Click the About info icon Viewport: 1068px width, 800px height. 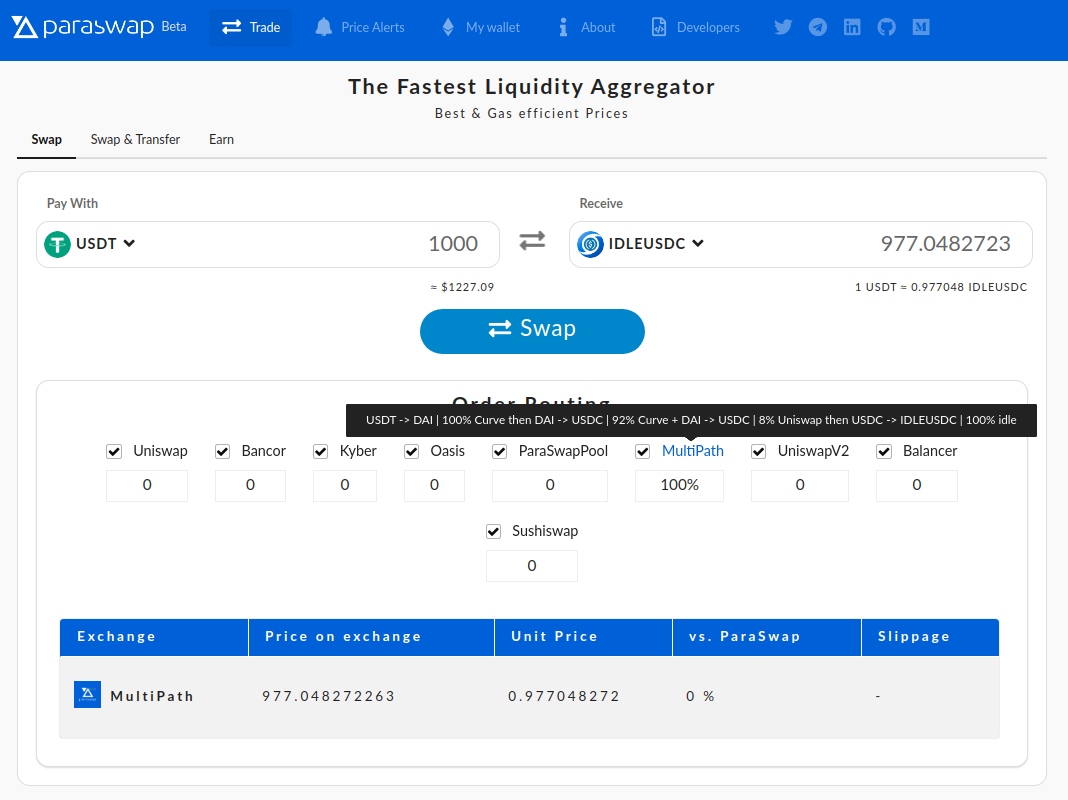563,27
